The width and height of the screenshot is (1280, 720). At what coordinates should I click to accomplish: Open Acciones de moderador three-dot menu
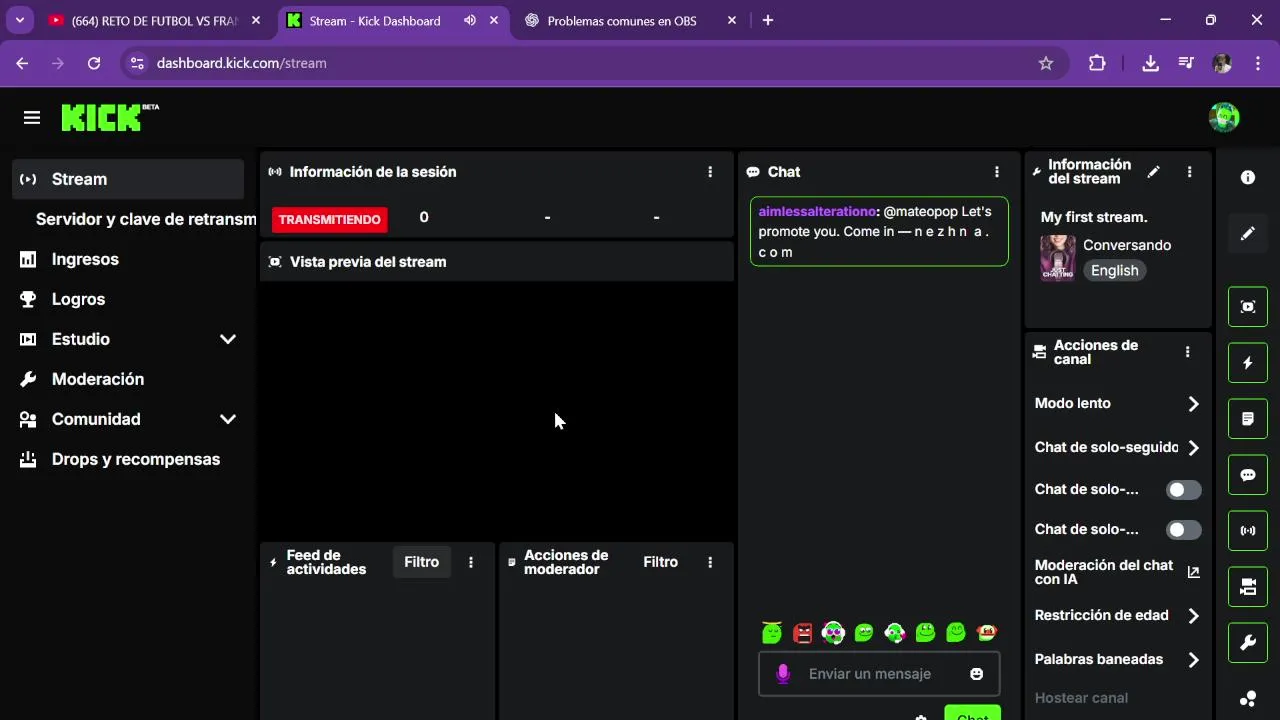pos(710,562)
